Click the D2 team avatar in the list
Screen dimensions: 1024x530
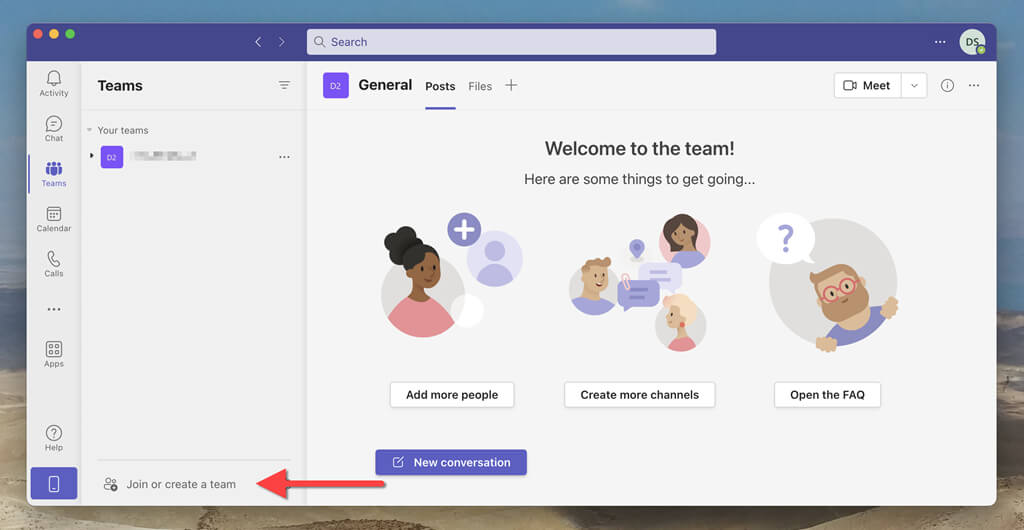click(x=112, y=157)
